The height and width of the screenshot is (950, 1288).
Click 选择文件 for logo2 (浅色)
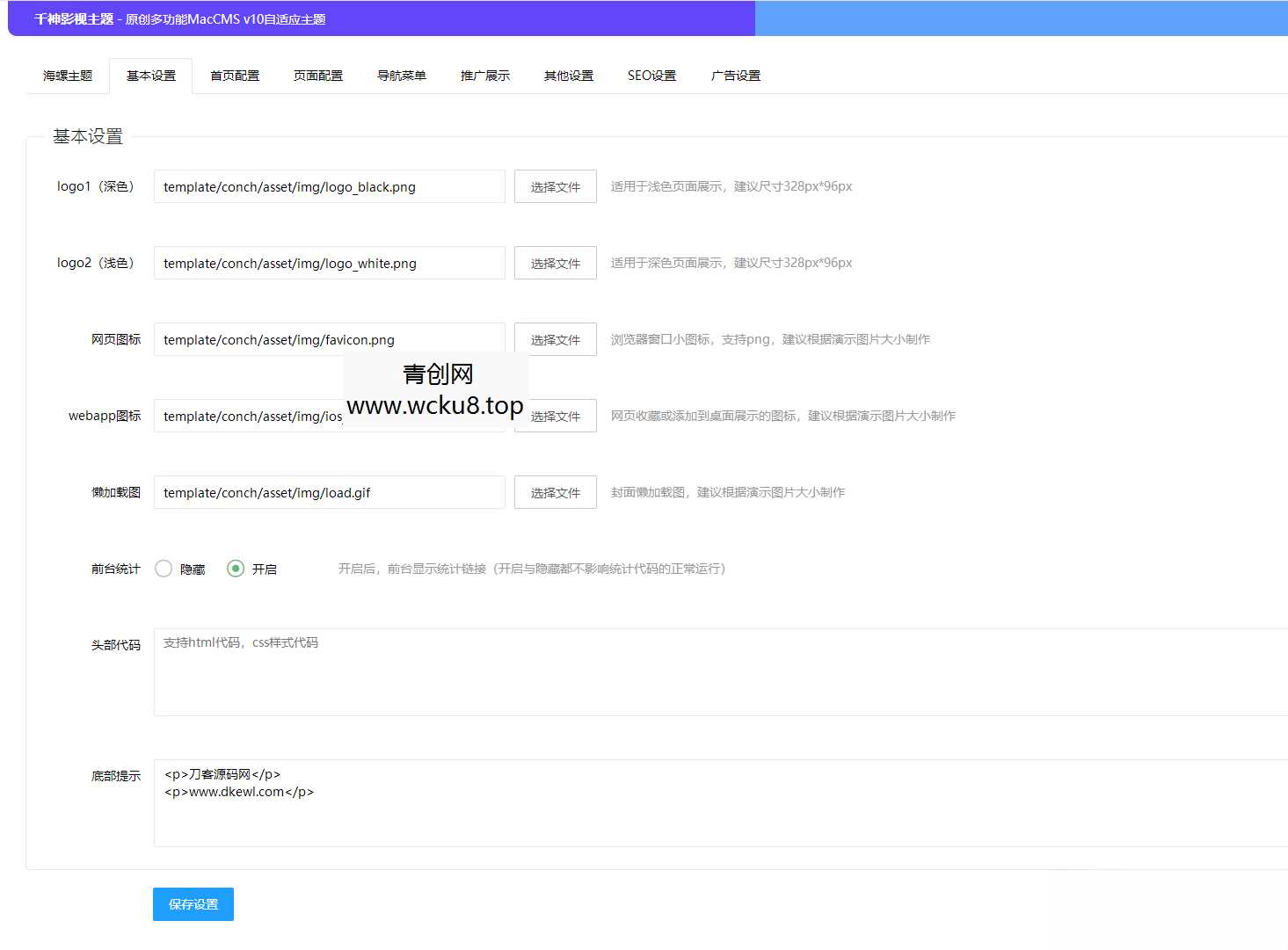click(556, 263)
